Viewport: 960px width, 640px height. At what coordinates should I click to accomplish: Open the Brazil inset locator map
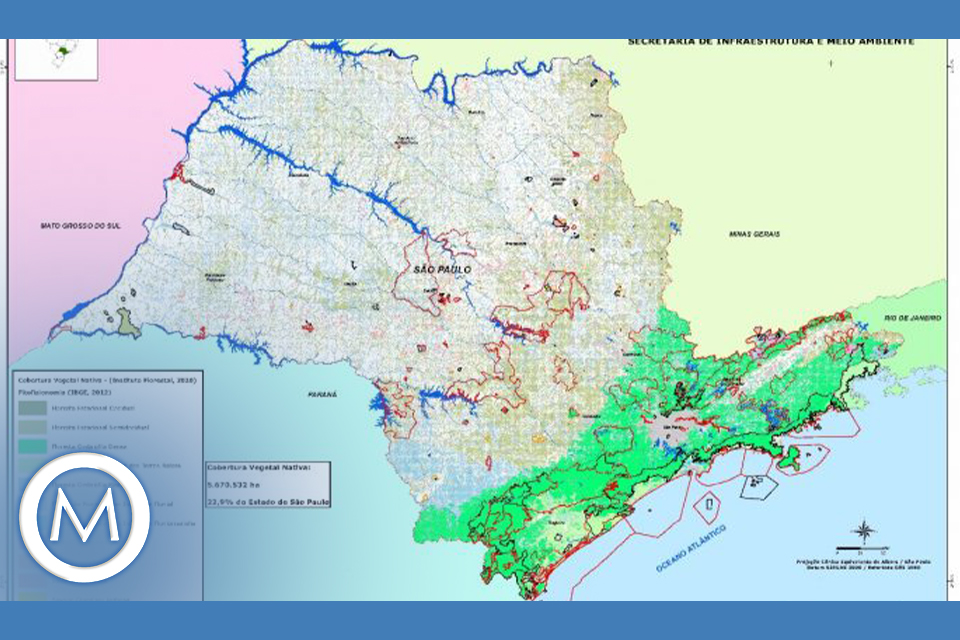tap(55, 58)
